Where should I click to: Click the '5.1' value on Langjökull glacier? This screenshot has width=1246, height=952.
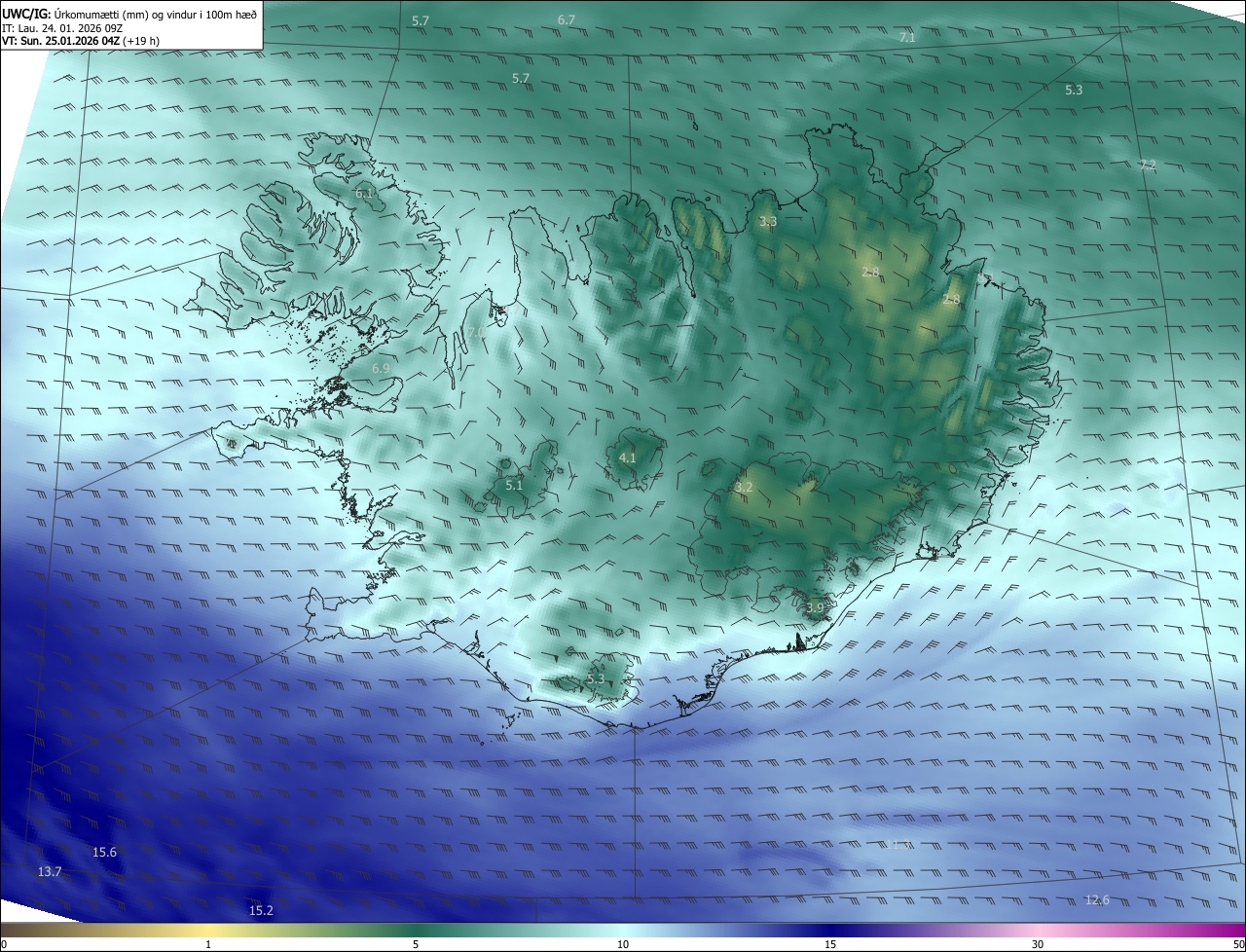[514, 485]
